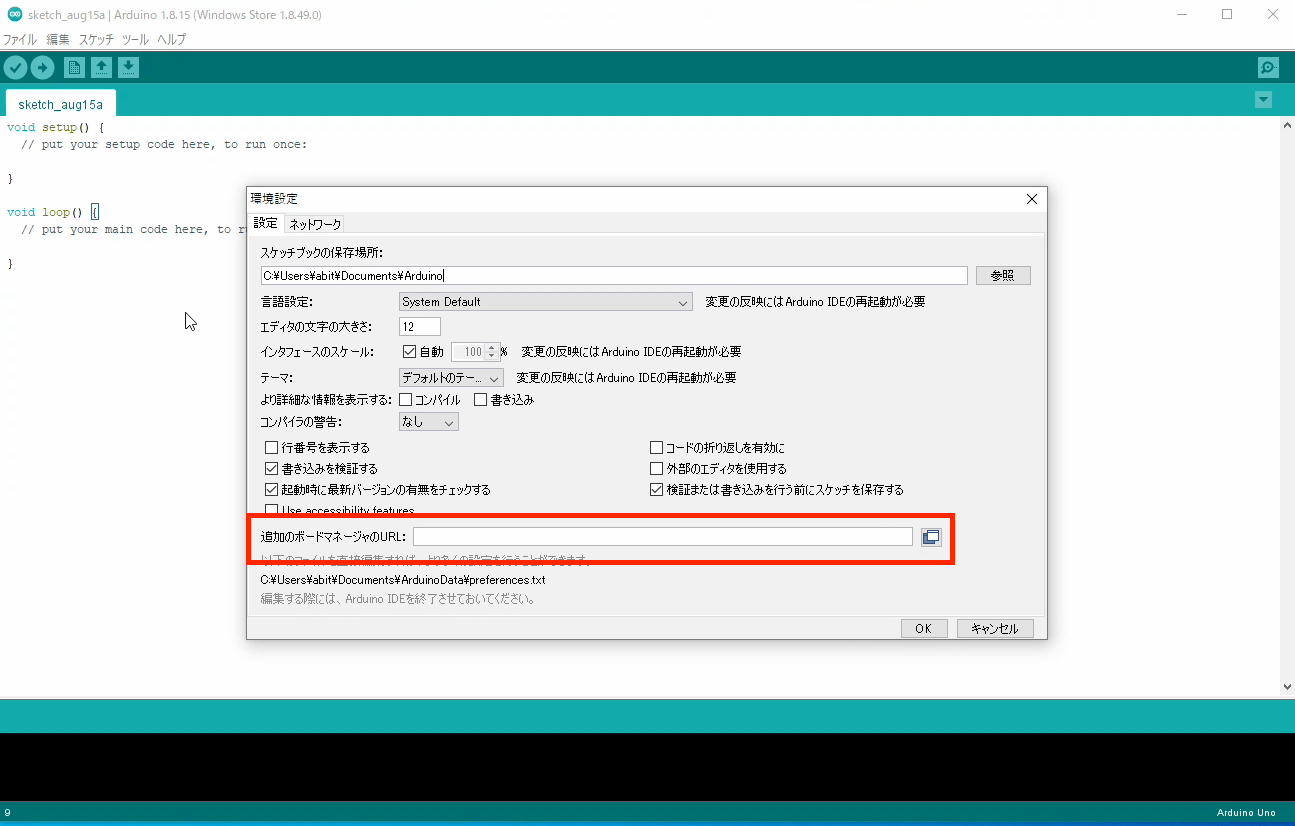Enable Use accessibility features checkbox
The height and width of the screenshot is (826, 1295).
tap(271, 510)
